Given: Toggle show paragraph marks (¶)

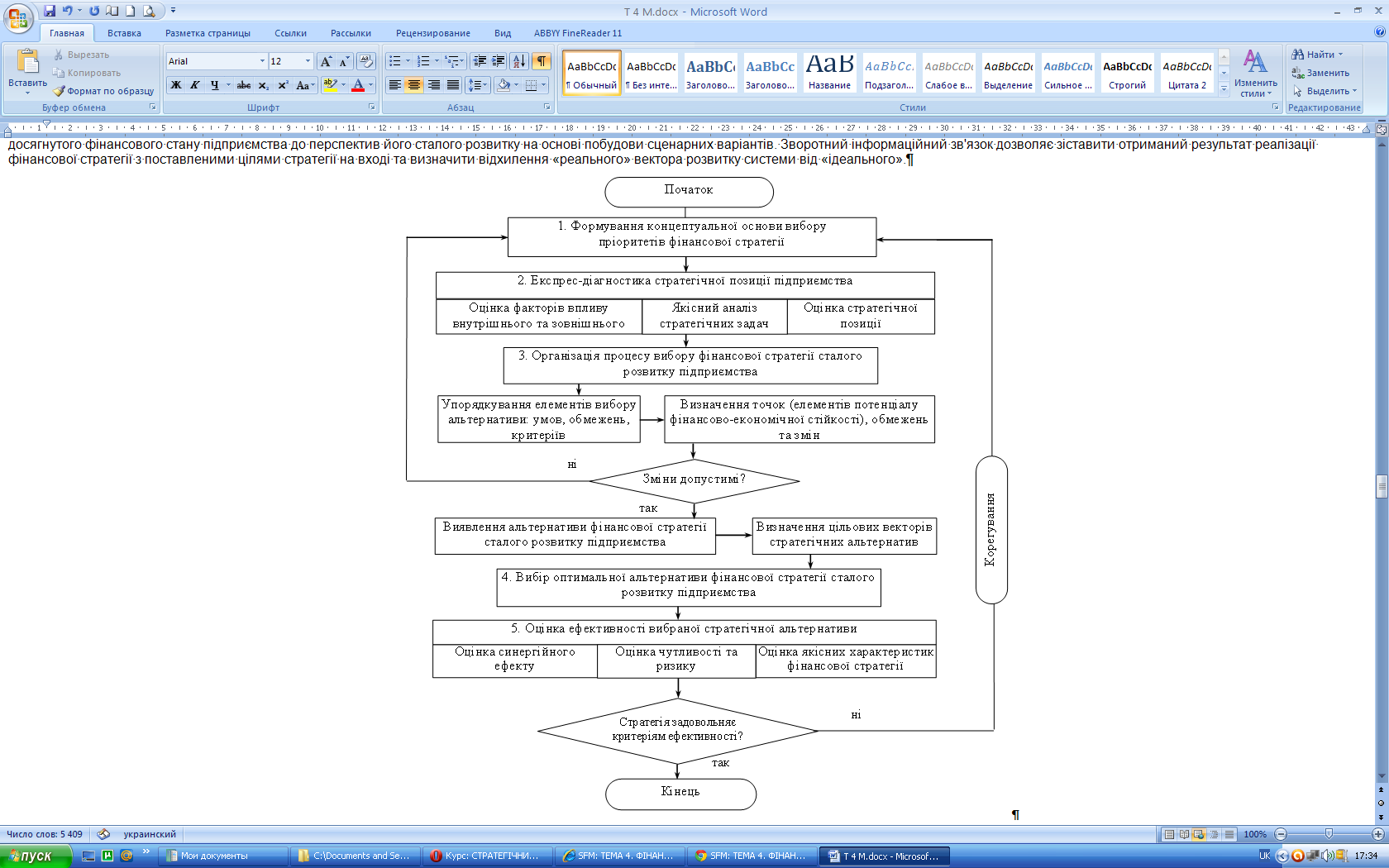Looking at the screenshot, I should (542, 61).
